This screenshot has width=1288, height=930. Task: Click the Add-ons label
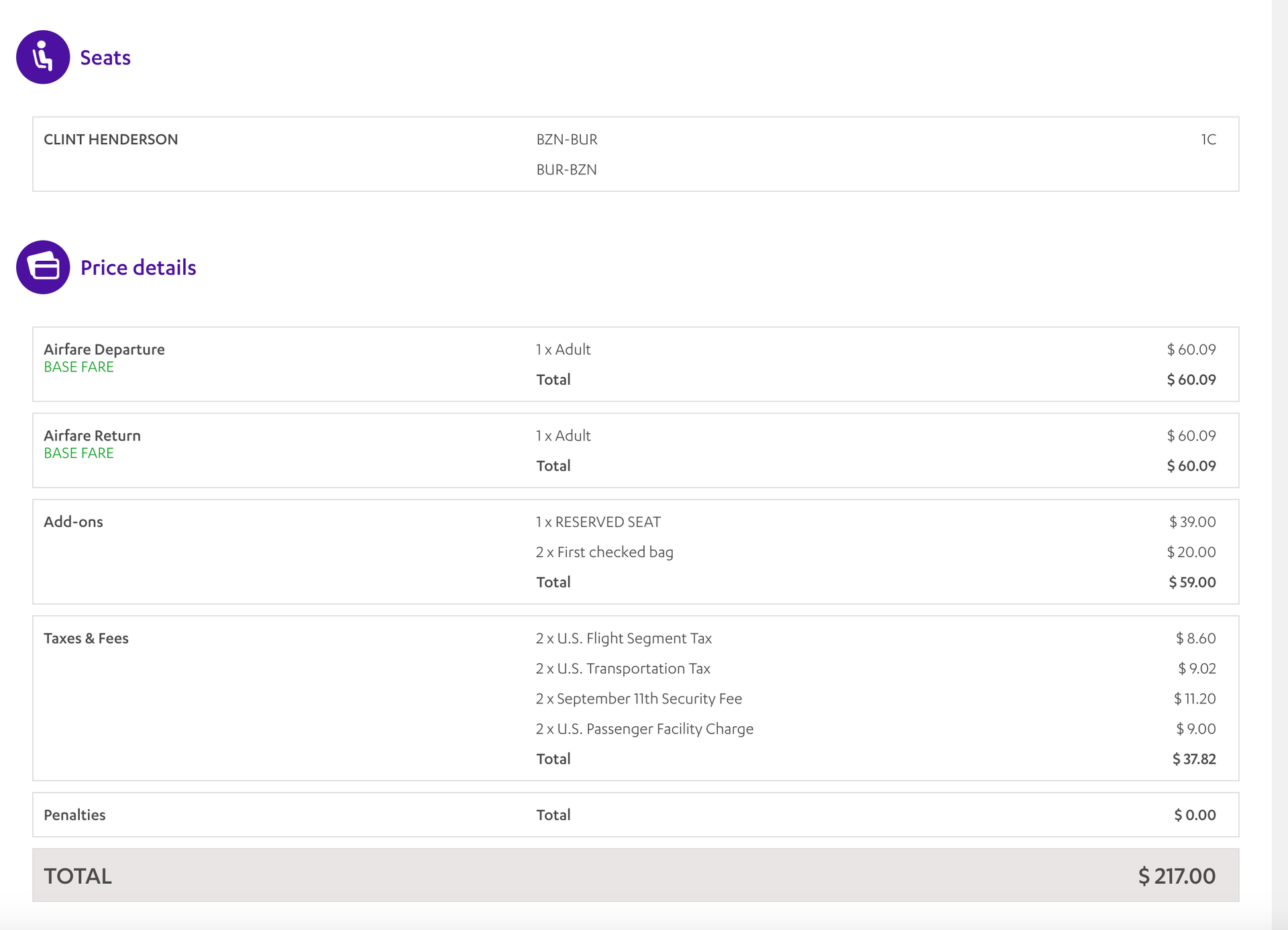[73, 522]
